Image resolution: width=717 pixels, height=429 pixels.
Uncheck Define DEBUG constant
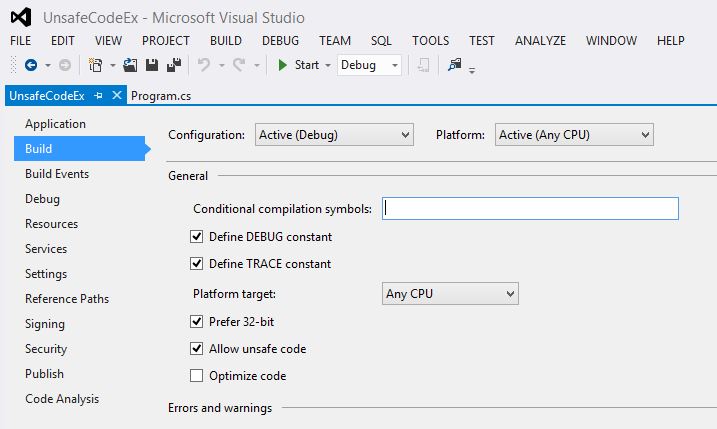[x=197, y=237]
